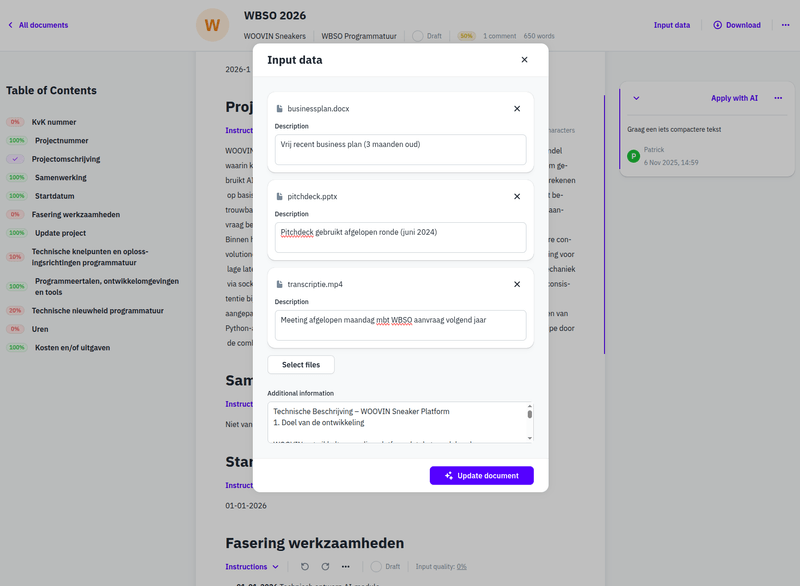Remove the pitchdeck.pptx file
800x586 pixels.
(x=517, y=196)
